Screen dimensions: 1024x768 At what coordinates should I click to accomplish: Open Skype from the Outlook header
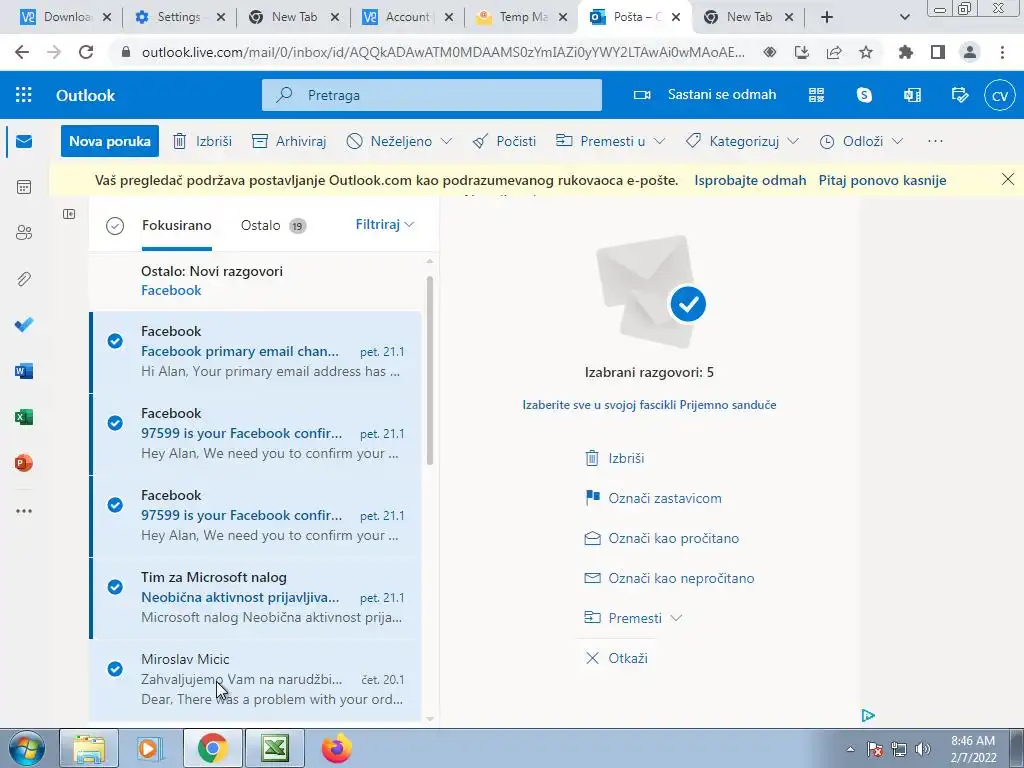864,95
